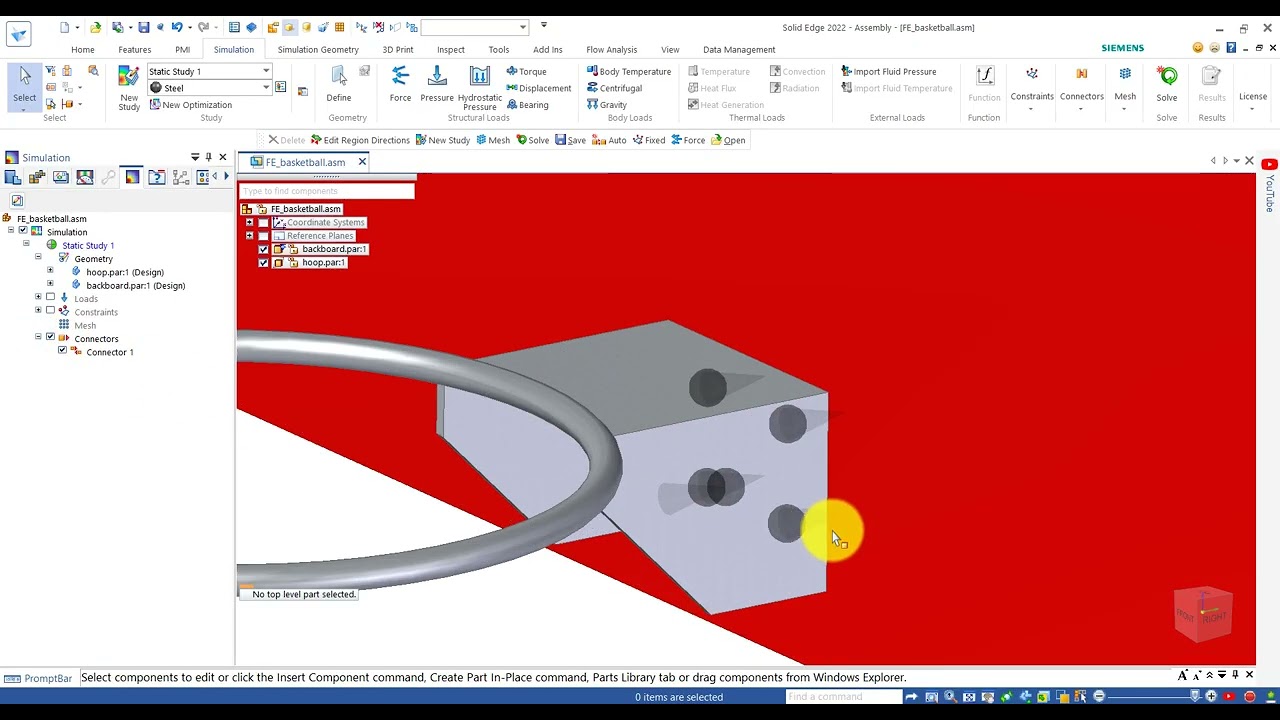
Task: Collapse the Geometry tree node
Action: pyautogui.click(x=38, y=257)
